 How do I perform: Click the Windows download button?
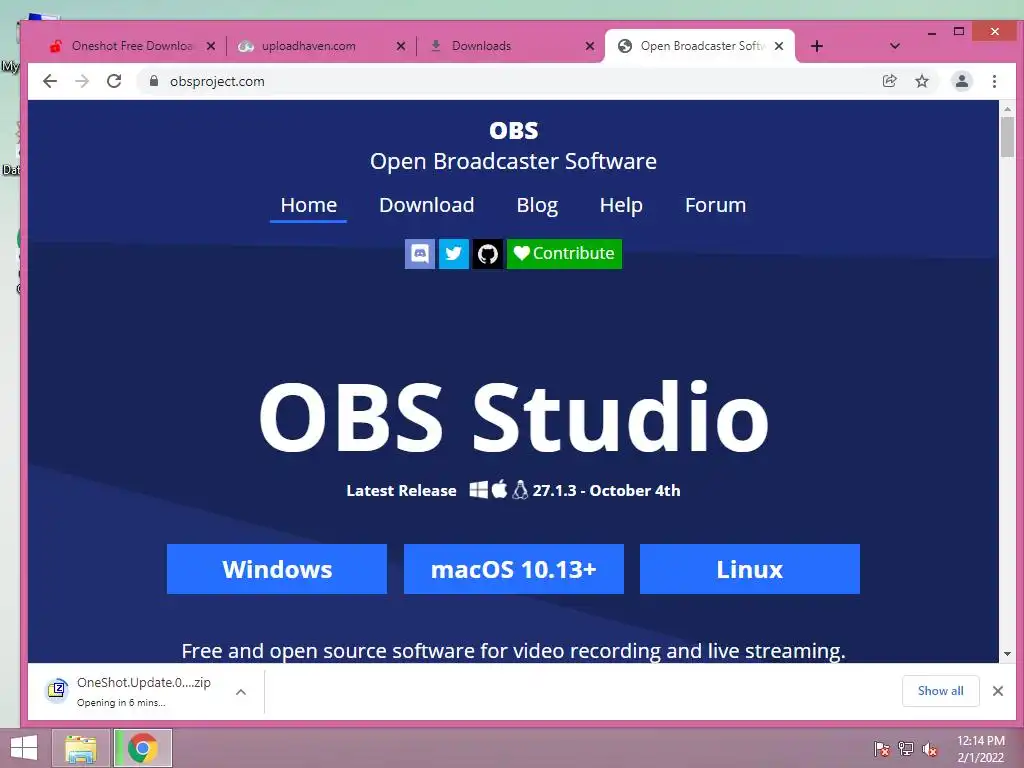click(x=277, y=569)
